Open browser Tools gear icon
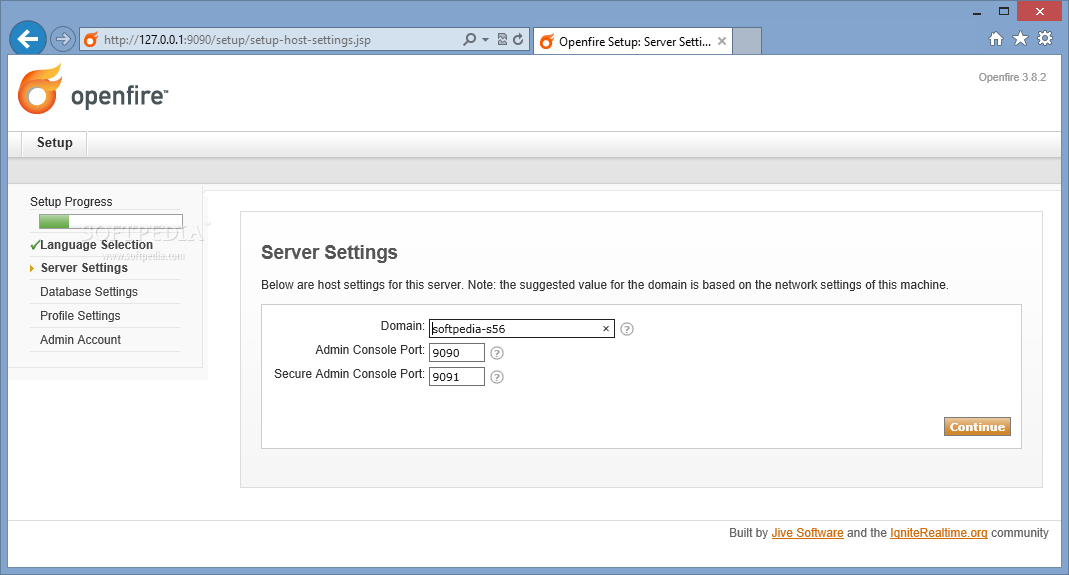The width and height of the screenshot is (1069, 575). tap(1044, 39)
